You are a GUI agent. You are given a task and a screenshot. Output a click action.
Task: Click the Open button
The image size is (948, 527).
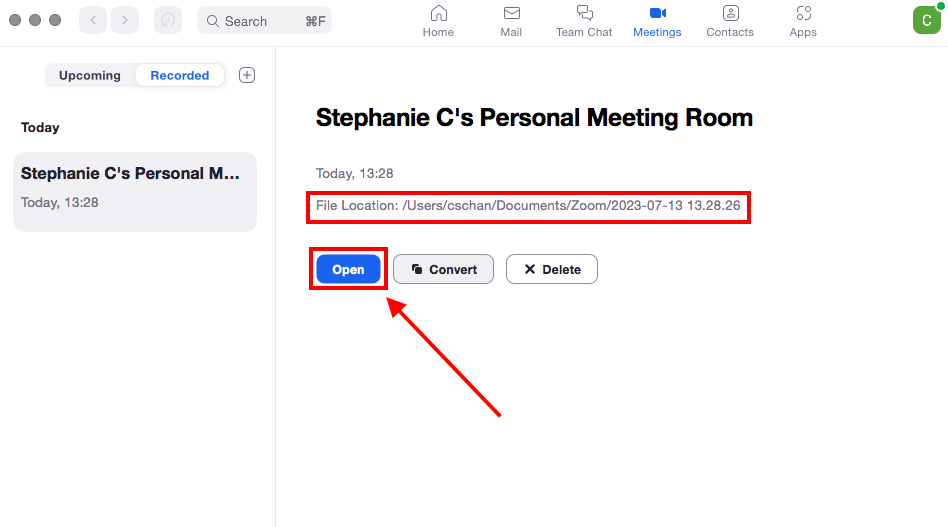click(x=348, y=269)
